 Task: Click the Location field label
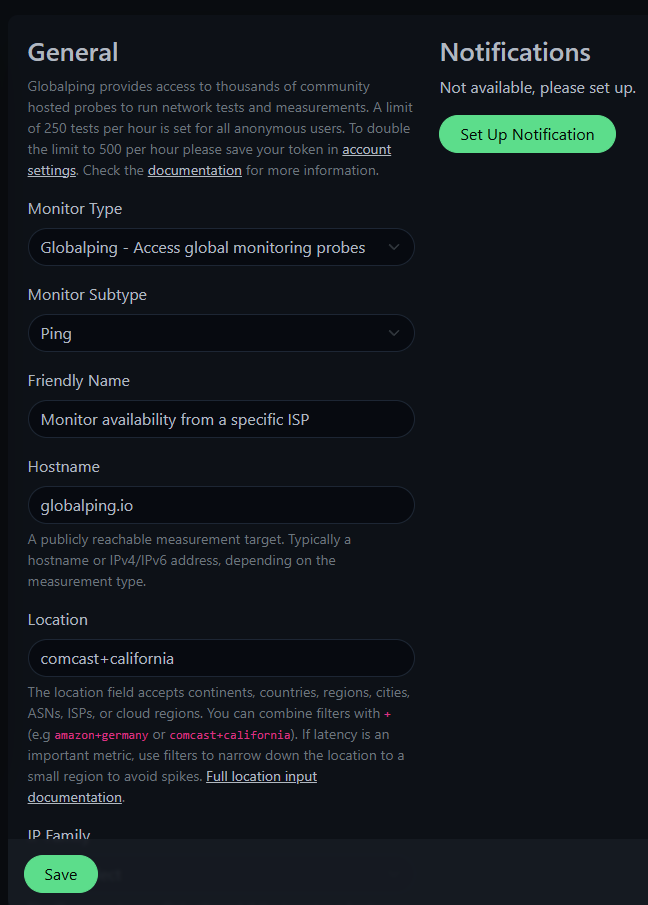point(57,620)
